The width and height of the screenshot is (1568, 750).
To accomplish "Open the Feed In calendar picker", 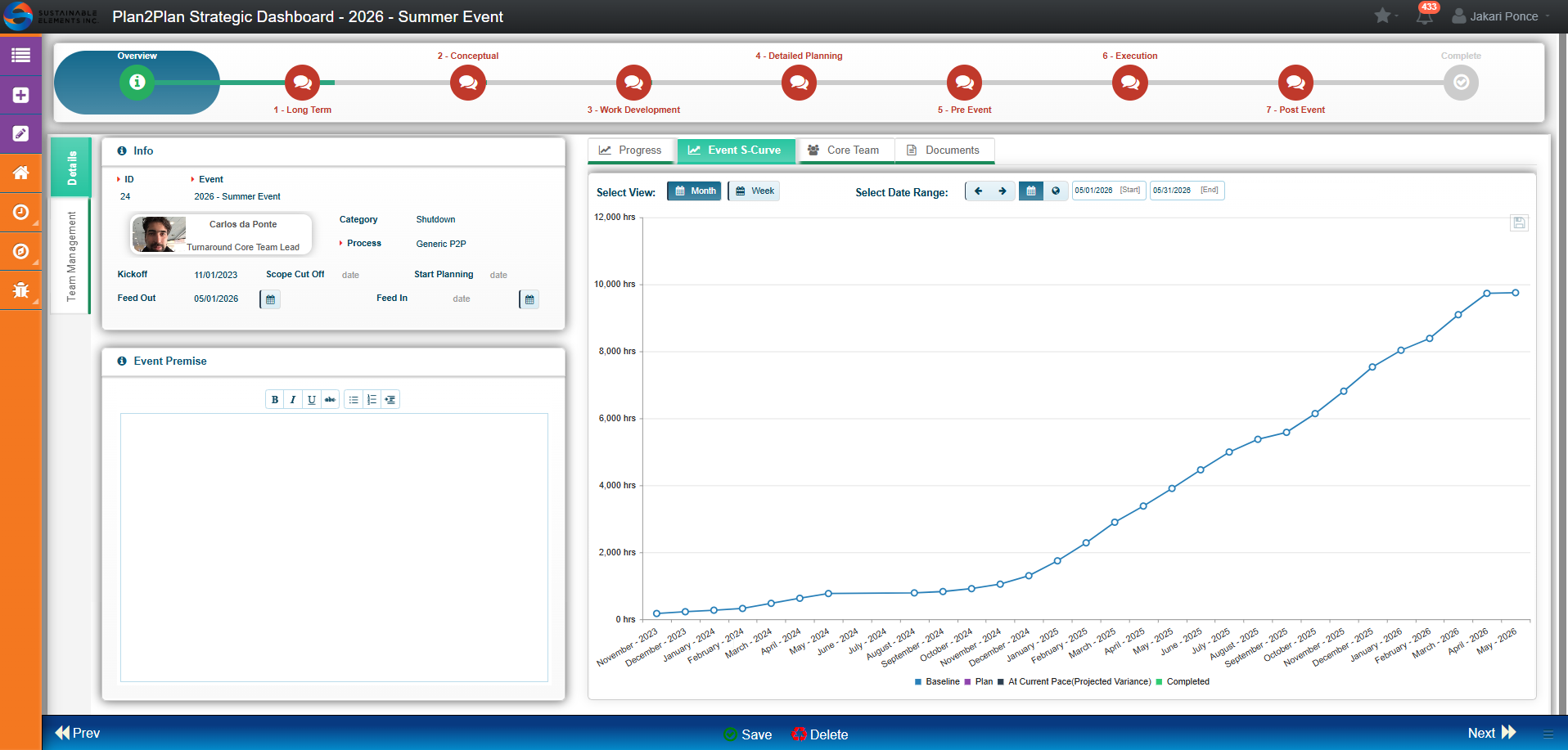I will tap(529, 299).
